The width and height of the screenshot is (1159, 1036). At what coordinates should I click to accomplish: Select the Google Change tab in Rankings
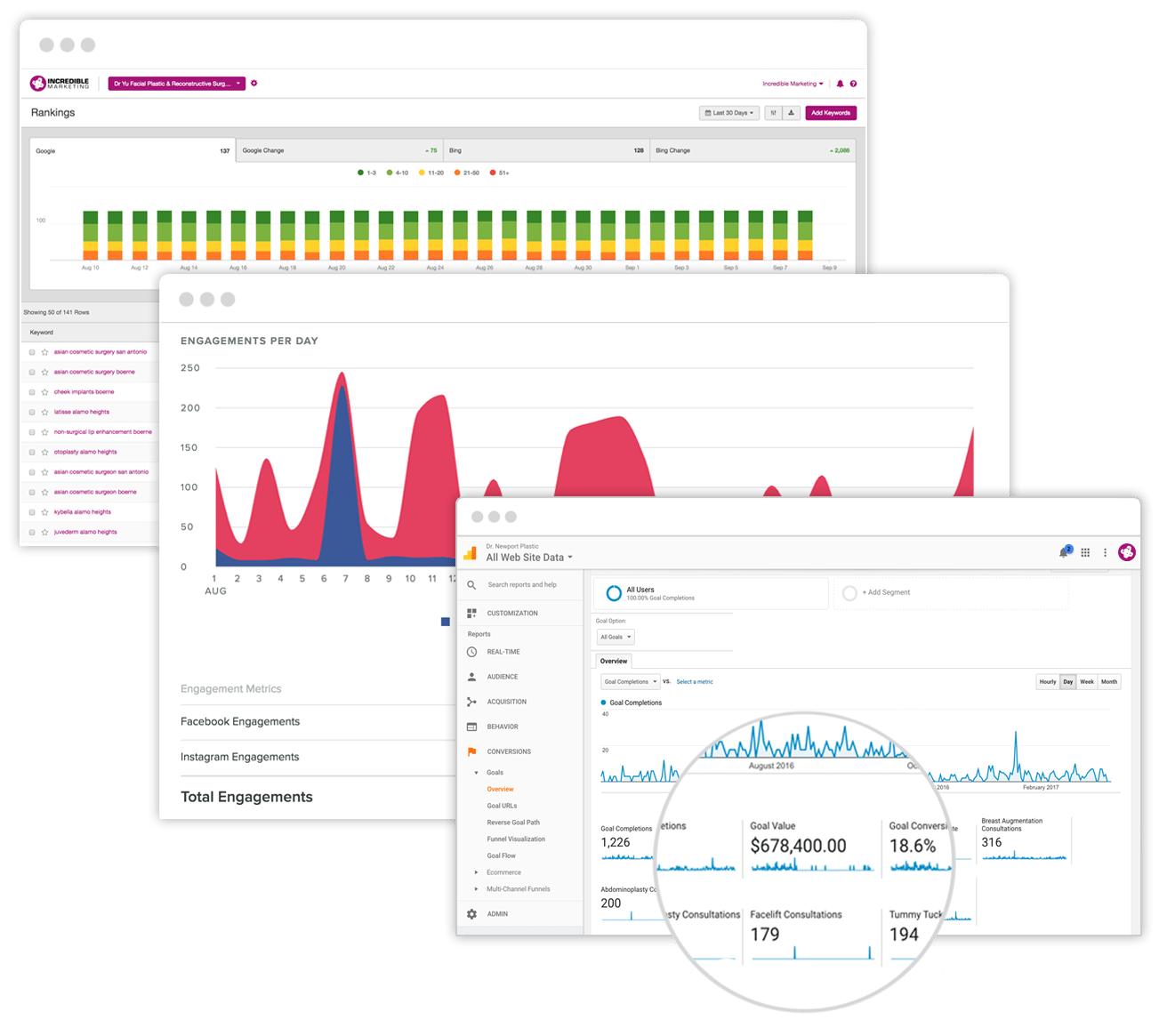point(340,150)
